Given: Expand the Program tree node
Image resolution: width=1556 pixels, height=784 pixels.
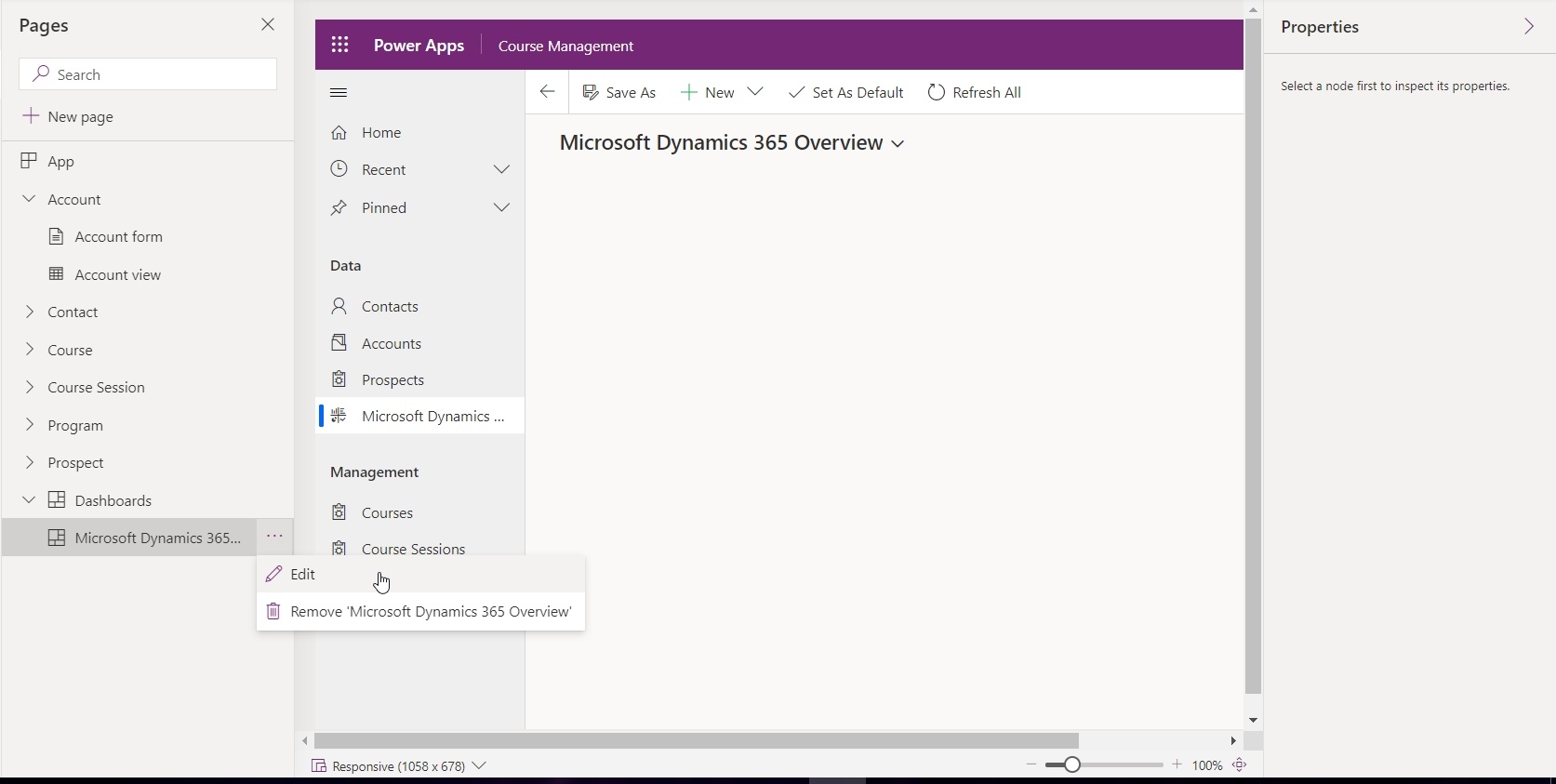Looking at the screenshot, I should [29, 425].
